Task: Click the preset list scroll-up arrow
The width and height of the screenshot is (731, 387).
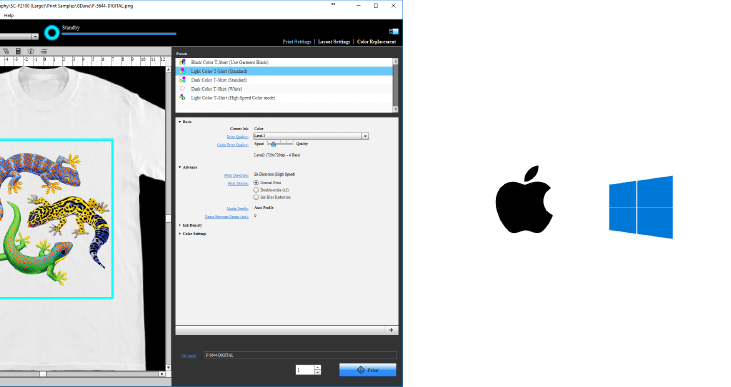Action: click(395, 61)
